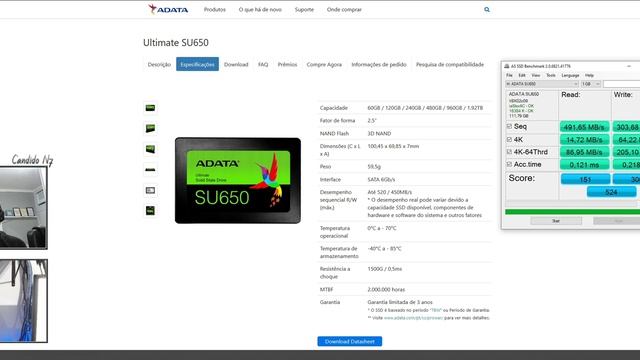Viewport: 640px width, 360px height.
Task: Click the Capacidade values row text
Action: [425, 108]
